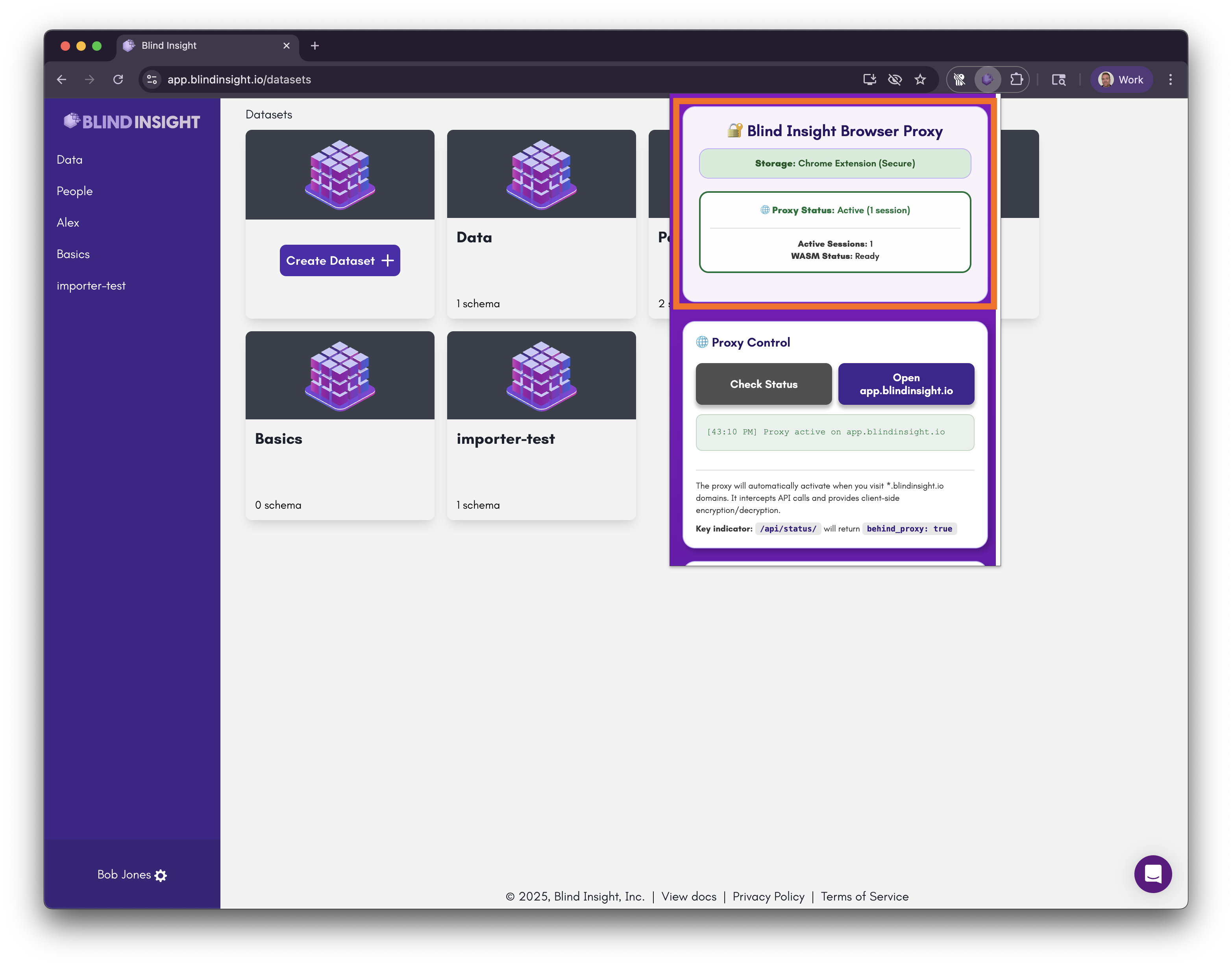Open People in the sidebar
Viewport: 1232px width, 967px height.
tap(75, 191)
